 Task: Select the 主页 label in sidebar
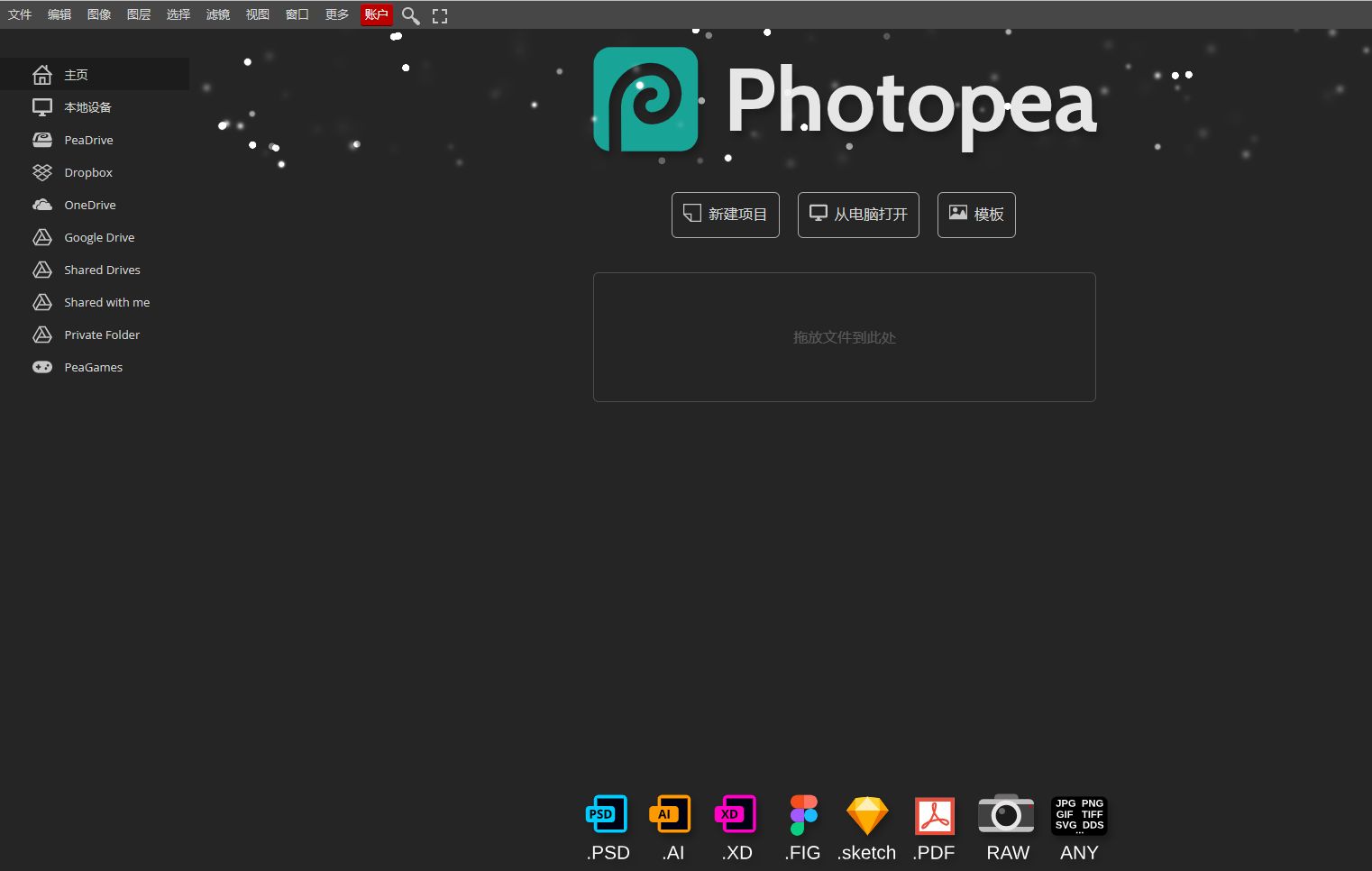(x=76, y=75)
